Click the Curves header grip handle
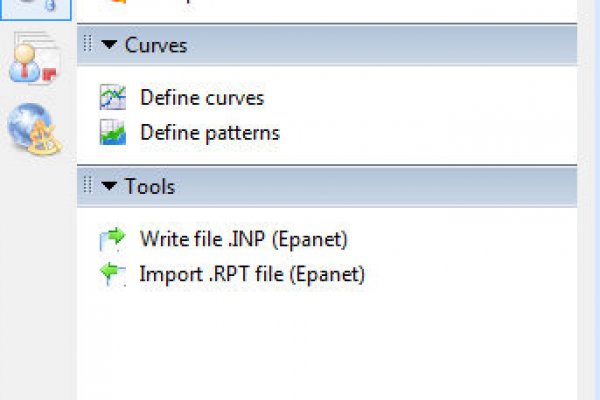 click(88, 46)
